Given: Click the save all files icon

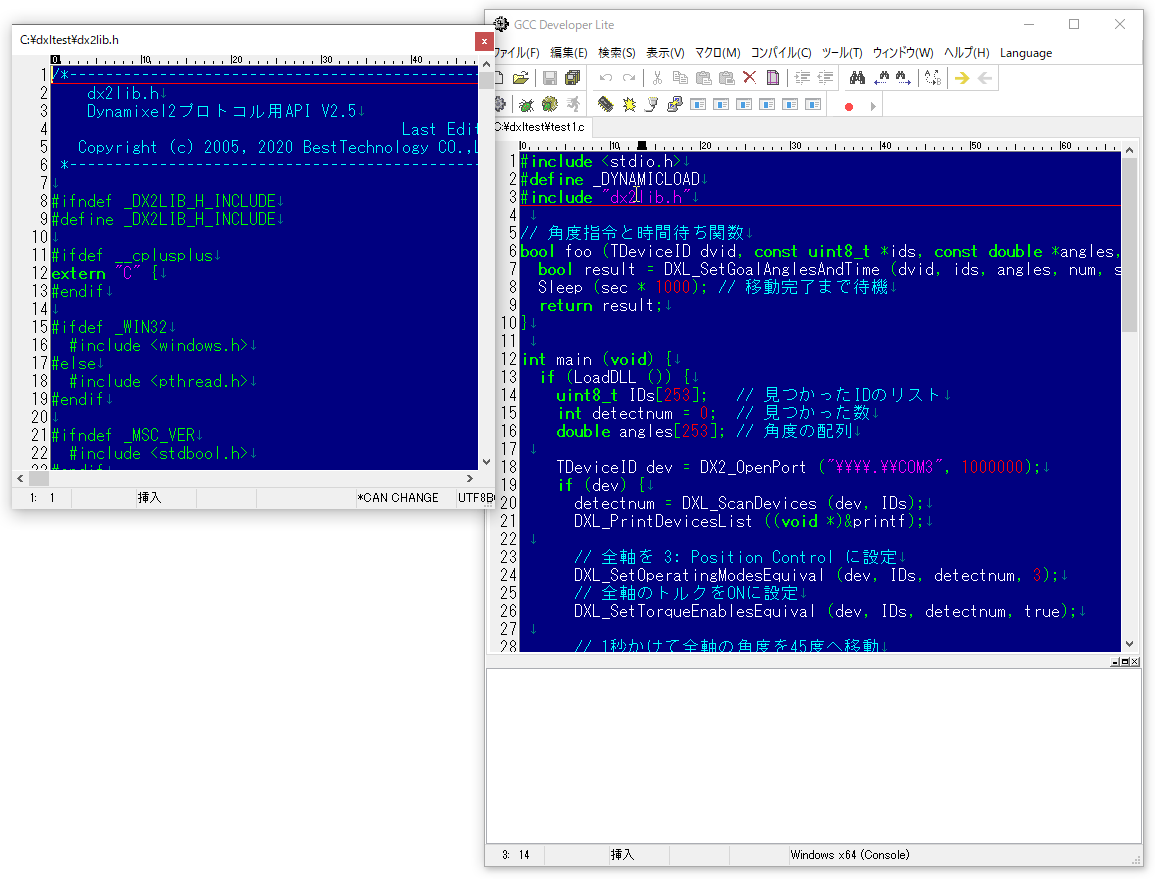Looking at the screenshot, I should [x=573, y=78].
